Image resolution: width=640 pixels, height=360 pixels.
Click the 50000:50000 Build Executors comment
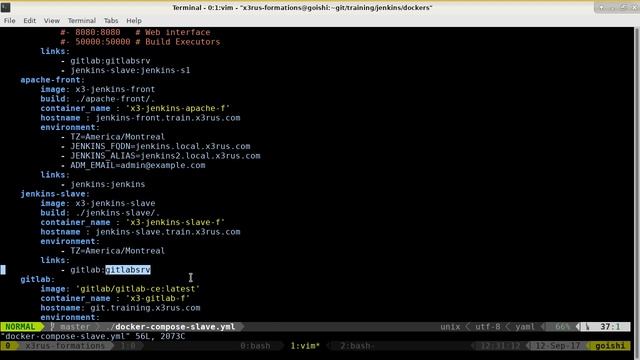click(140, 42)
